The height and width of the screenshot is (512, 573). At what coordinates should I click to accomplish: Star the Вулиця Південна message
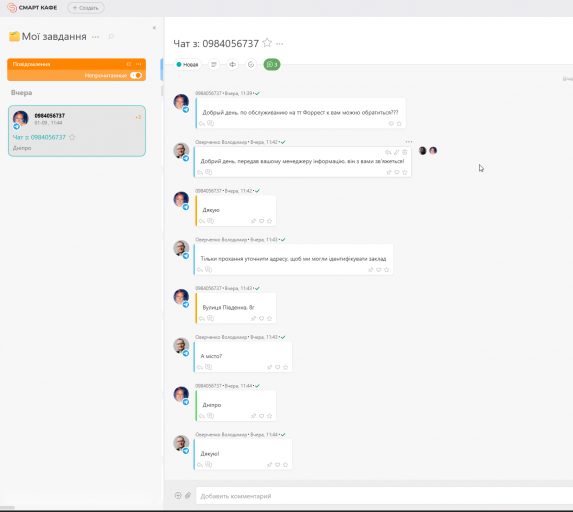[x=269, y=318]
